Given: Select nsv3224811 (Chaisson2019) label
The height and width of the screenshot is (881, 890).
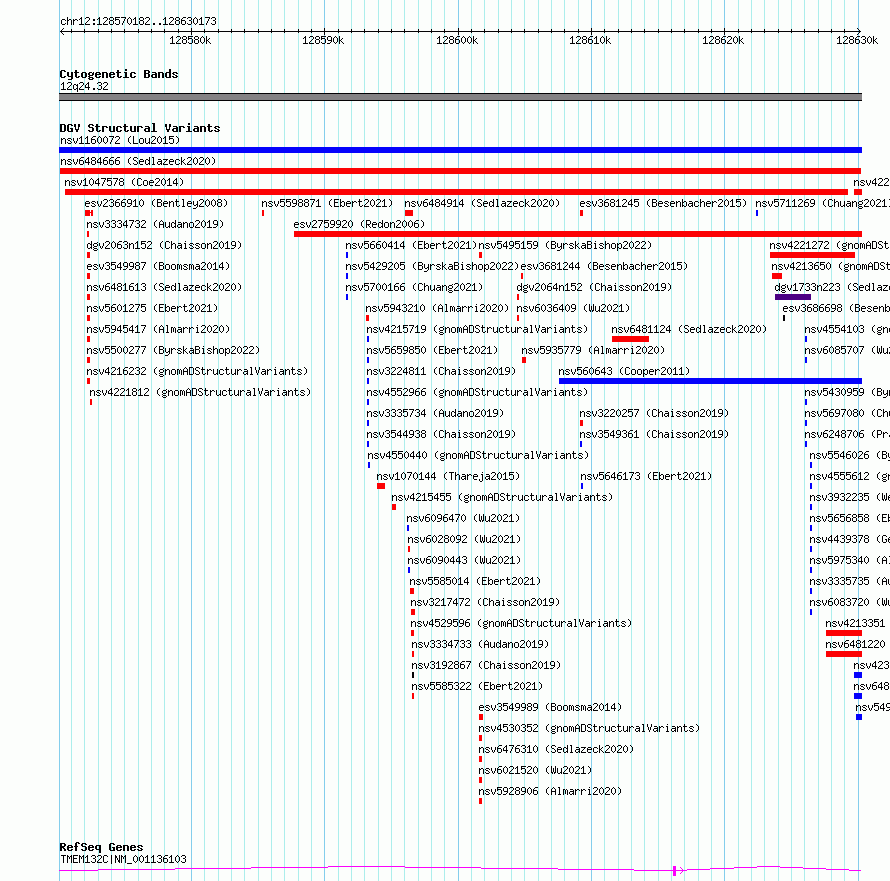Looking at the screenshot, I should [x=441, y=371].
